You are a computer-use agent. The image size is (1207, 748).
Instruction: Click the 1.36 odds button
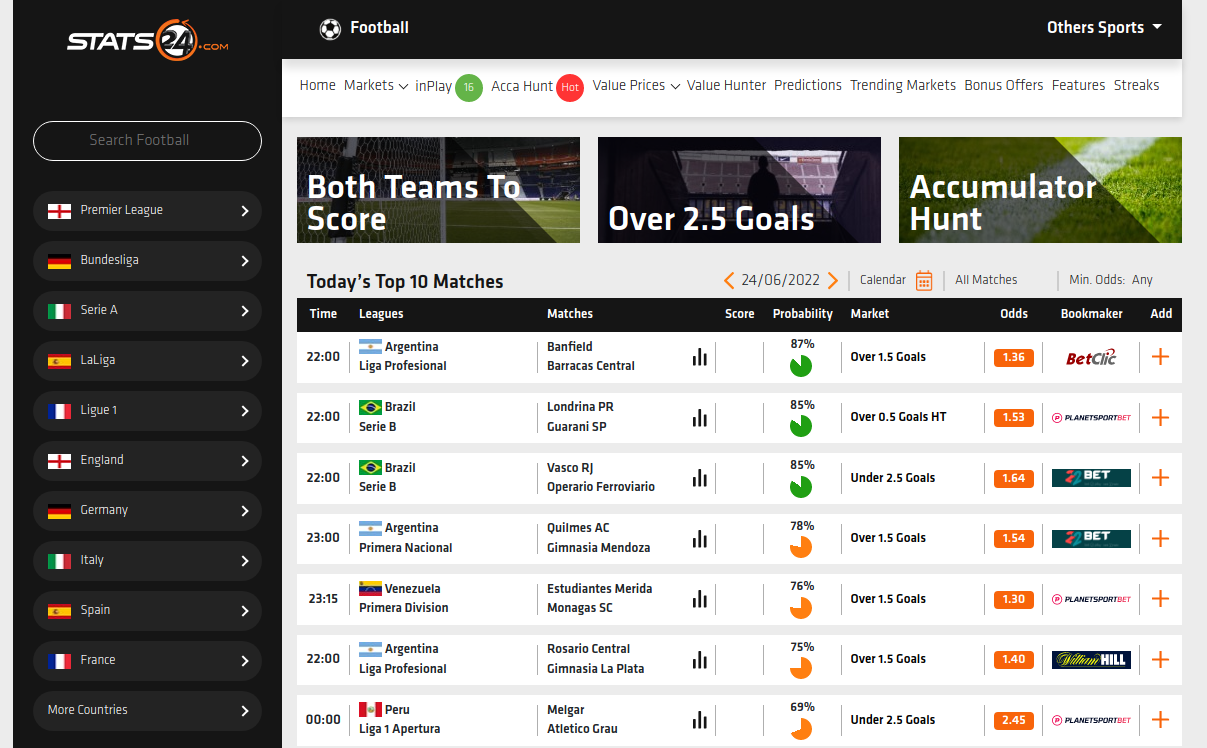point(1014,357)
